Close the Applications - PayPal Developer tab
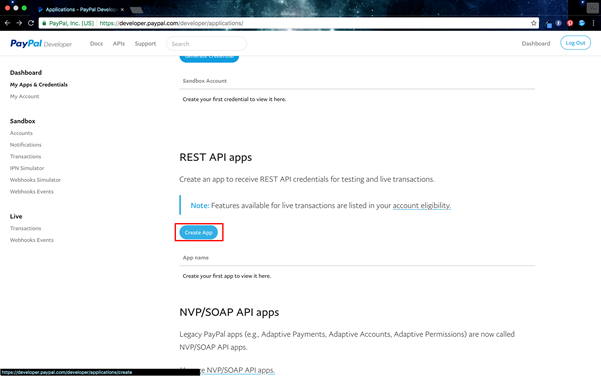This screenshot has height=376, width=601. coord(122,10)
